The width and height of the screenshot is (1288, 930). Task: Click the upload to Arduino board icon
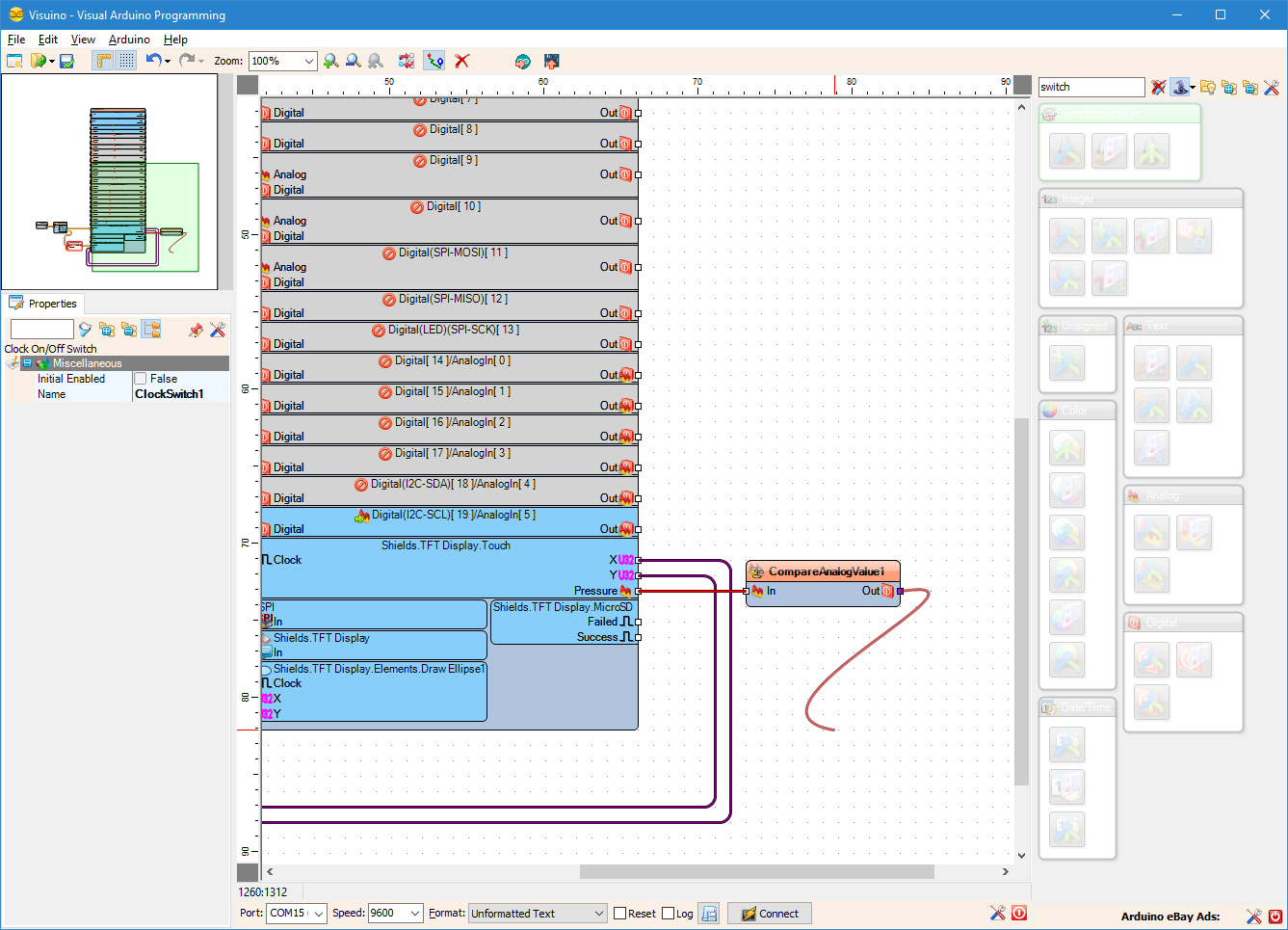coord(552,61)
